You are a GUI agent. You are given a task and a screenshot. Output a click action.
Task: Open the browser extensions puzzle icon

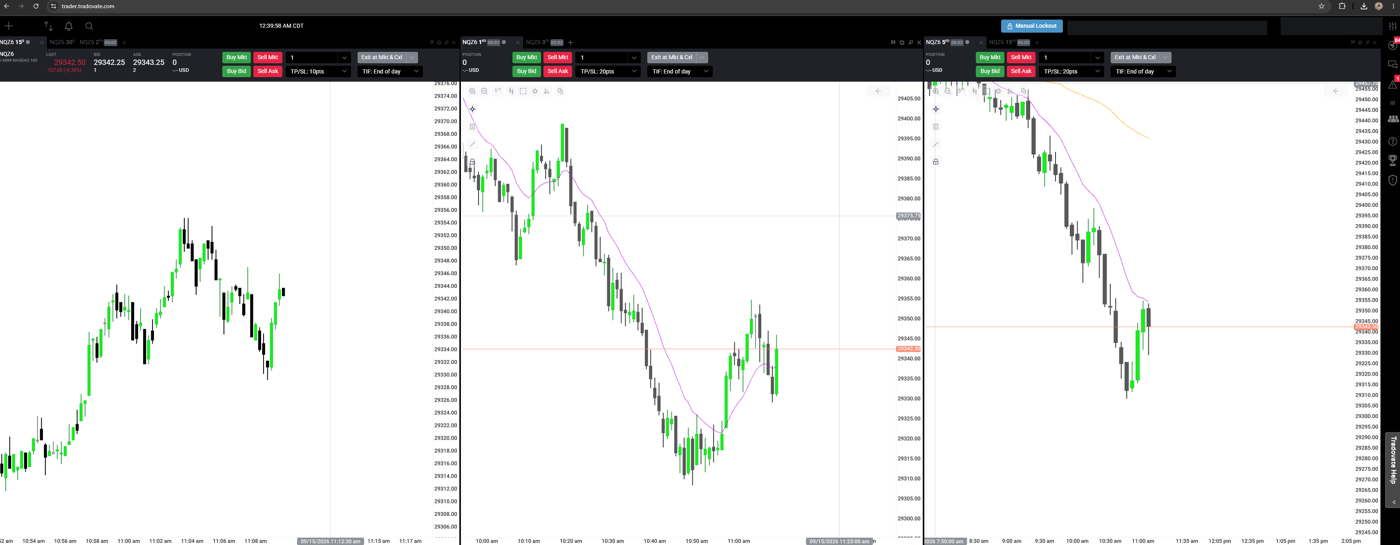tap(1342, 6)
